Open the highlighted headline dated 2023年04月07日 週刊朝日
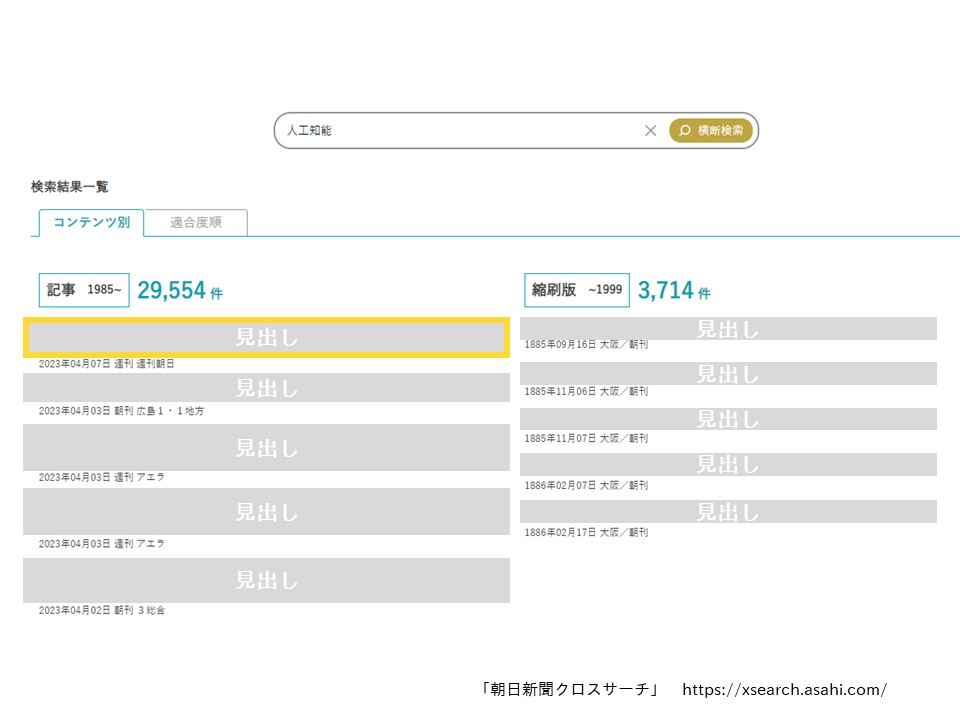960x720 pixels. coord(266,338)
